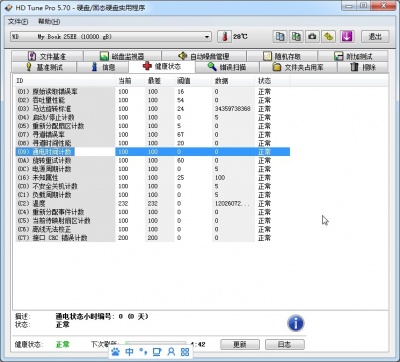This screenshot has width=400, height=362.
Task: Select the (C6) offline uncorrectable row
Action: pyautogui.click(x=153, y=229)
